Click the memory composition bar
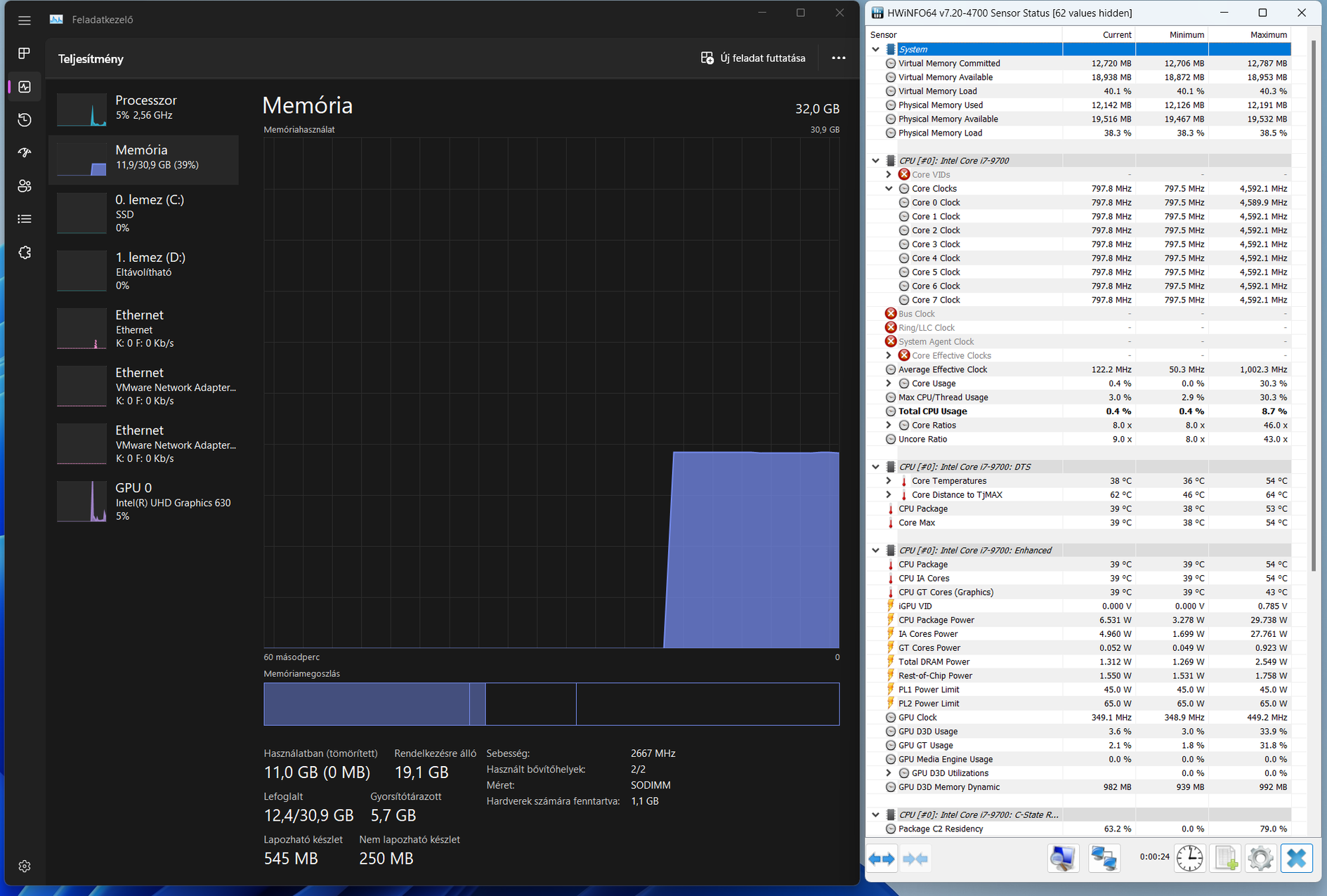The height and width of the screenshot is (896, 1327). click(x=551, y=704)
